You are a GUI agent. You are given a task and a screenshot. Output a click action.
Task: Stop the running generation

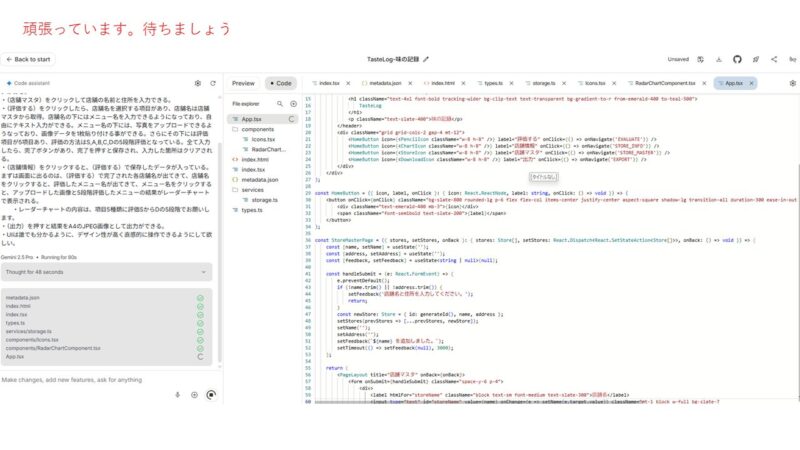pos(210,394)
